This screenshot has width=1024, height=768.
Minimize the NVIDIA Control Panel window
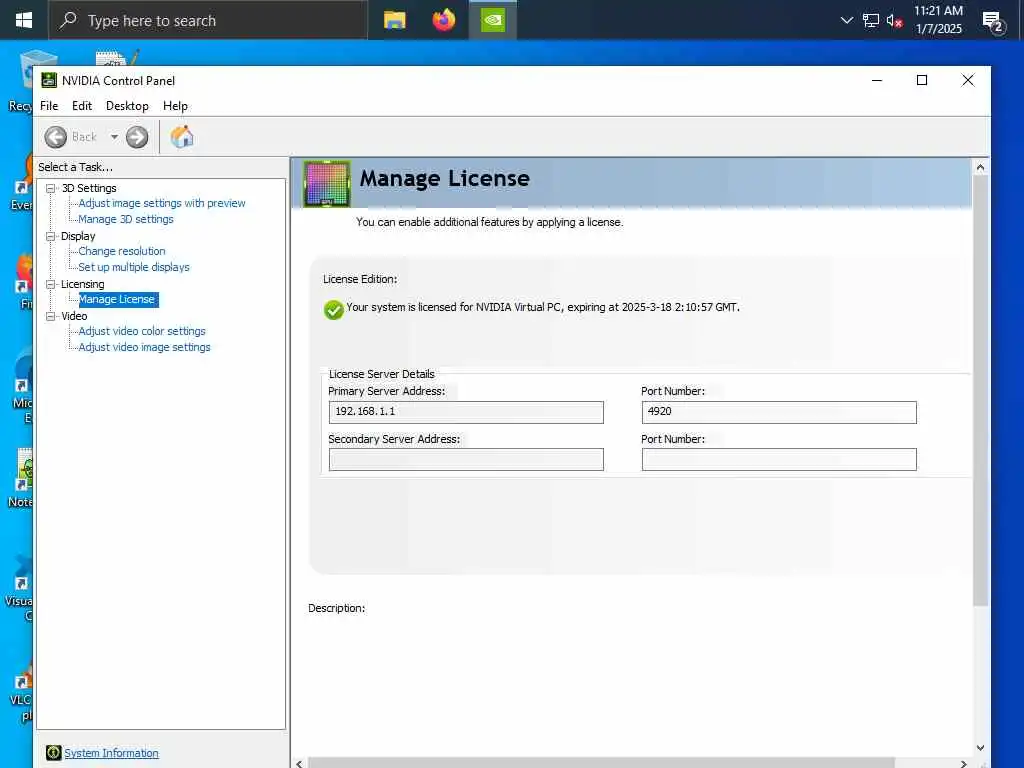click(877, 80)
